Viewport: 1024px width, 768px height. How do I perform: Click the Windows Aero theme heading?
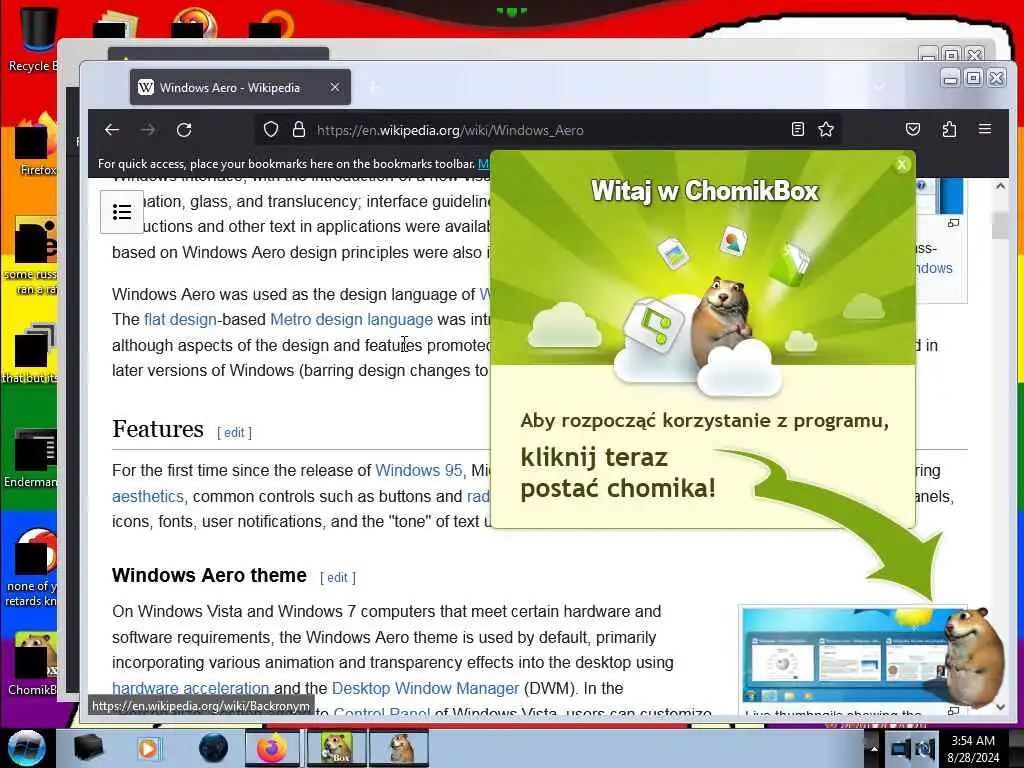coord(209,575)
